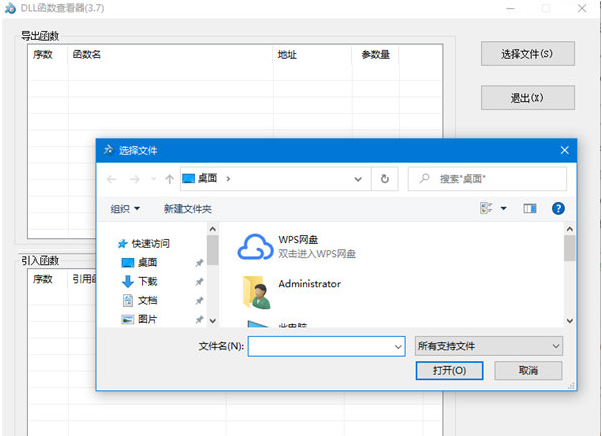Screen dimensions: 602x436
Task: Minimize the DLL函数查看器 window
Action: (x=510, y=8)
